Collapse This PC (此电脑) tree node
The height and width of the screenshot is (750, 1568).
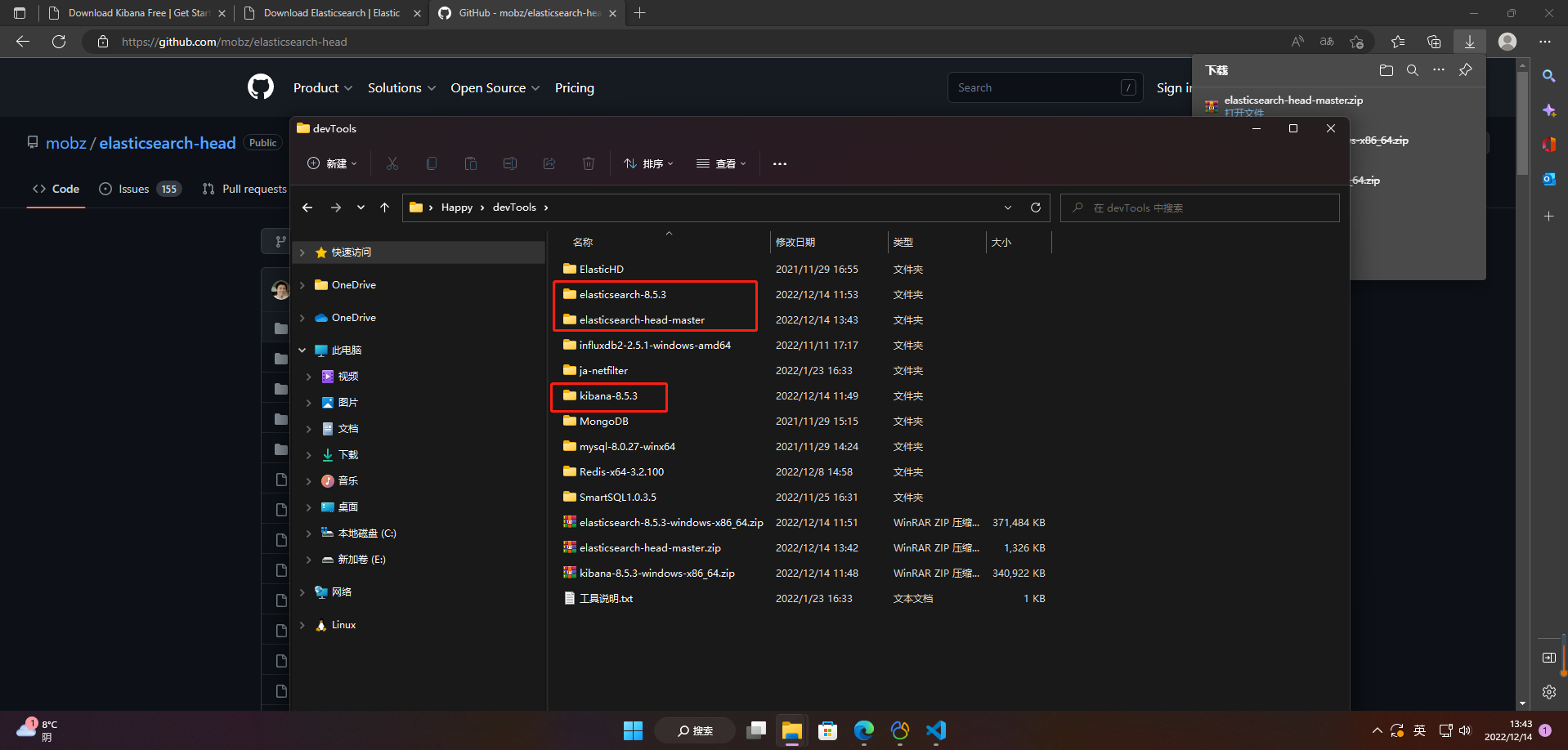coord(302,350)
